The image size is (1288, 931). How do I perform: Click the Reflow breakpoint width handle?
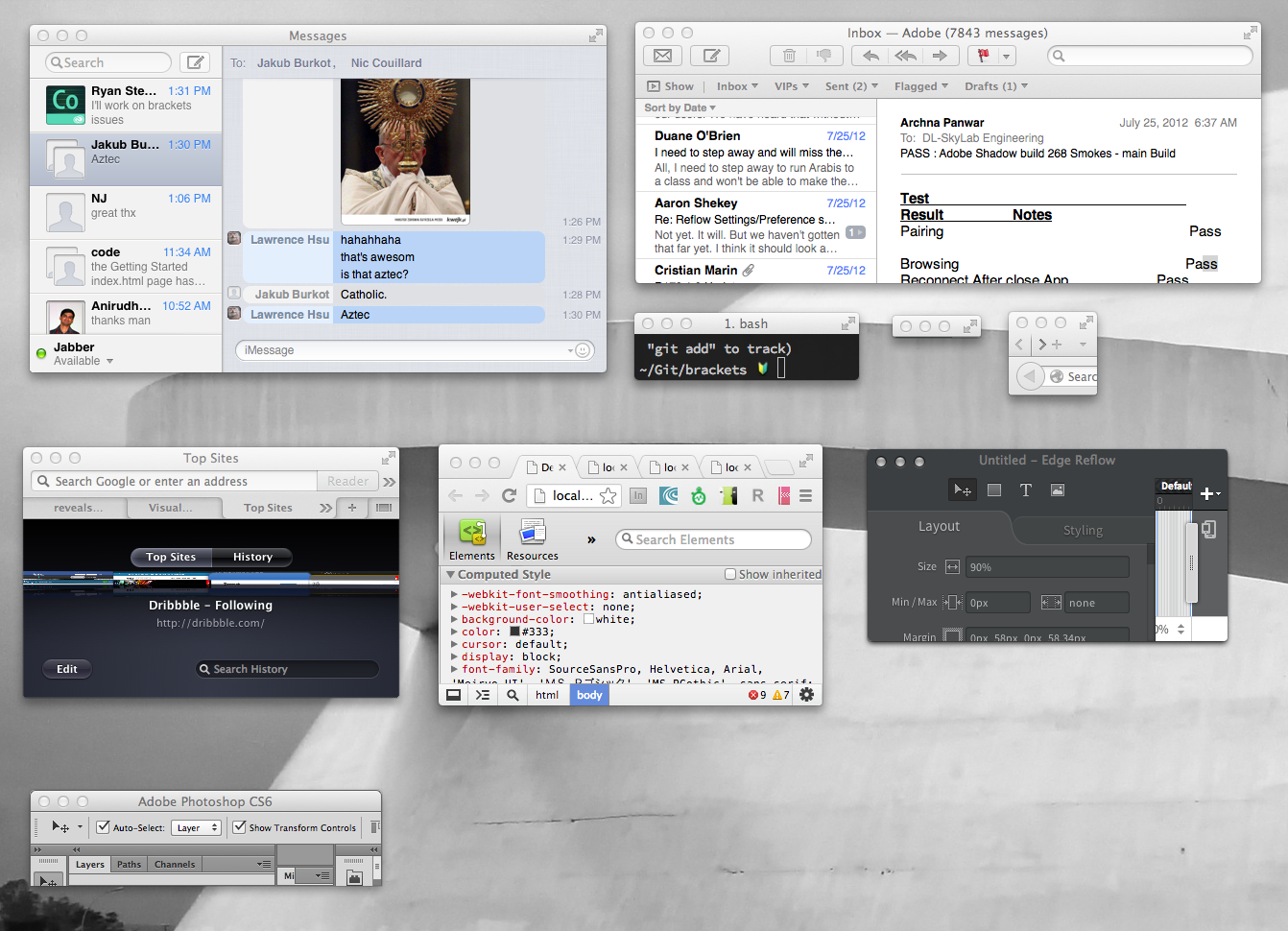pos(1191,562)
